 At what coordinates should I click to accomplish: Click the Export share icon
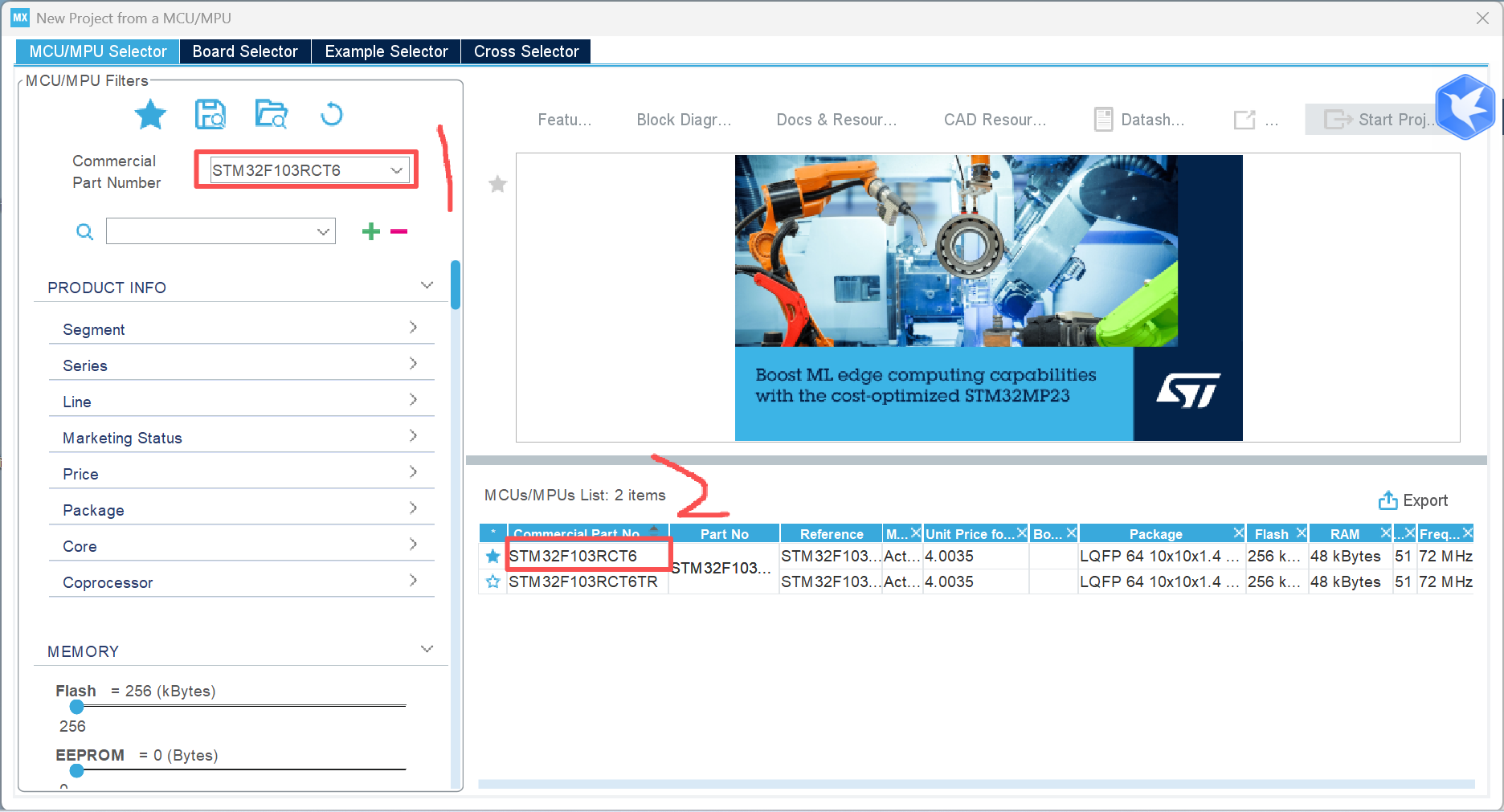[x=1388, y=500]
